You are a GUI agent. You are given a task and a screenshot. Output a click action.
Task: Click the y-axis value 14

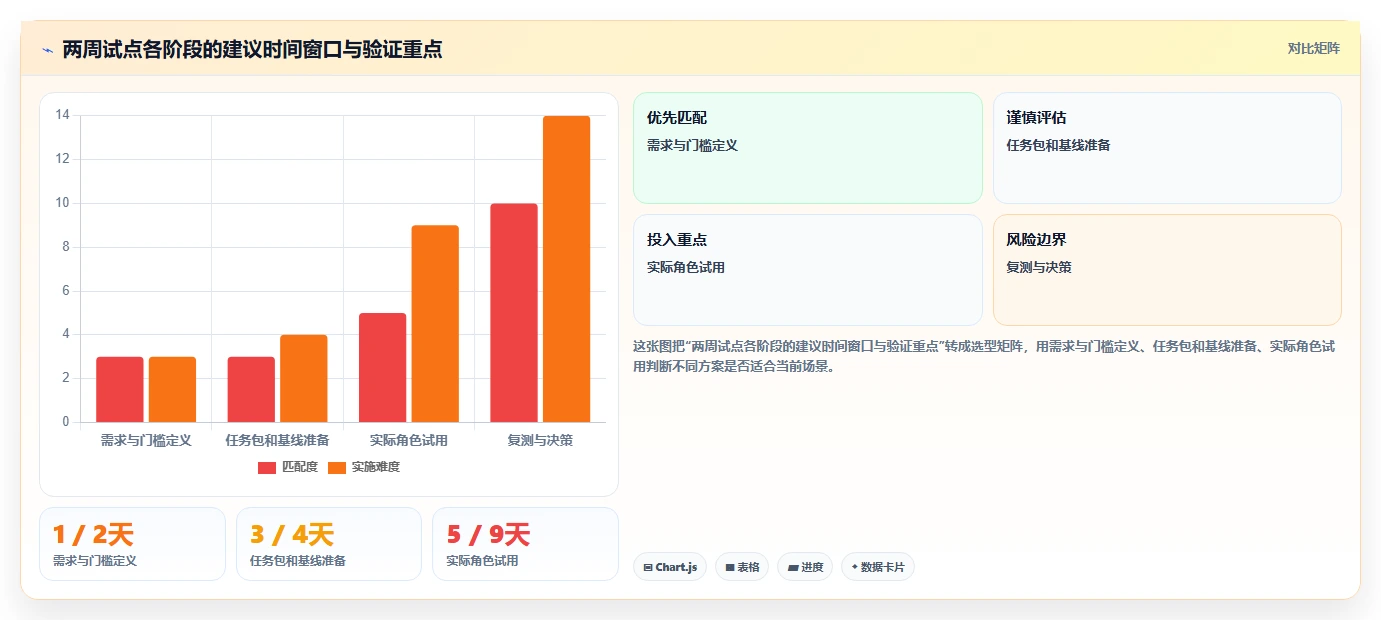click(x=62, y=115)
